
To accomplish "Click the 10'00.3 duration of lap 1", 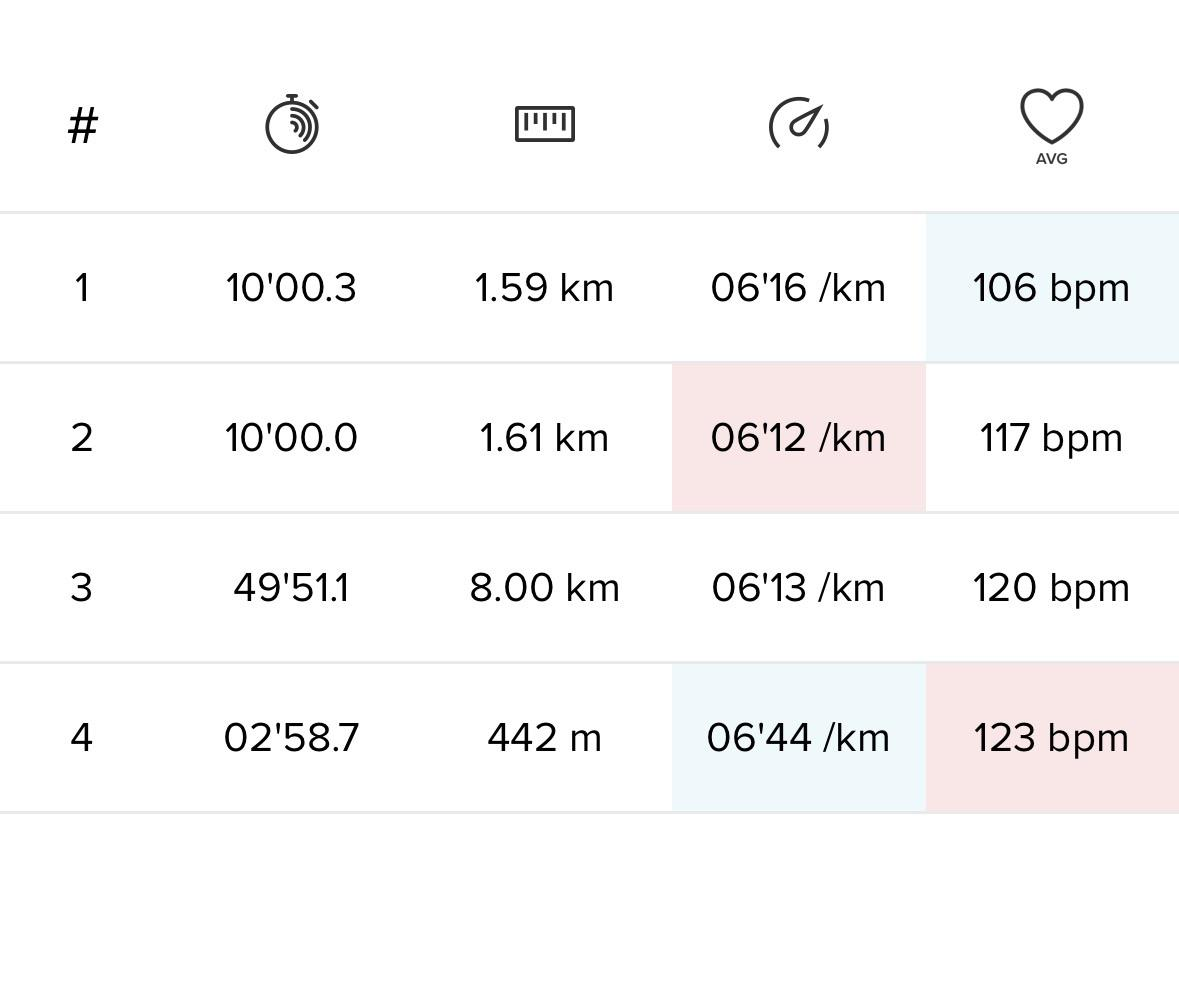I will [x=291, y=288].
